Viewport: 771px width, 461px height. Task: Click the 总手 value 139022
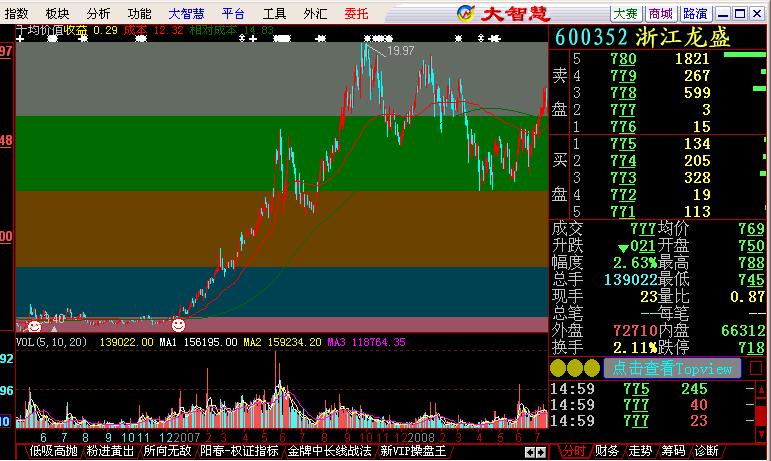631,279
